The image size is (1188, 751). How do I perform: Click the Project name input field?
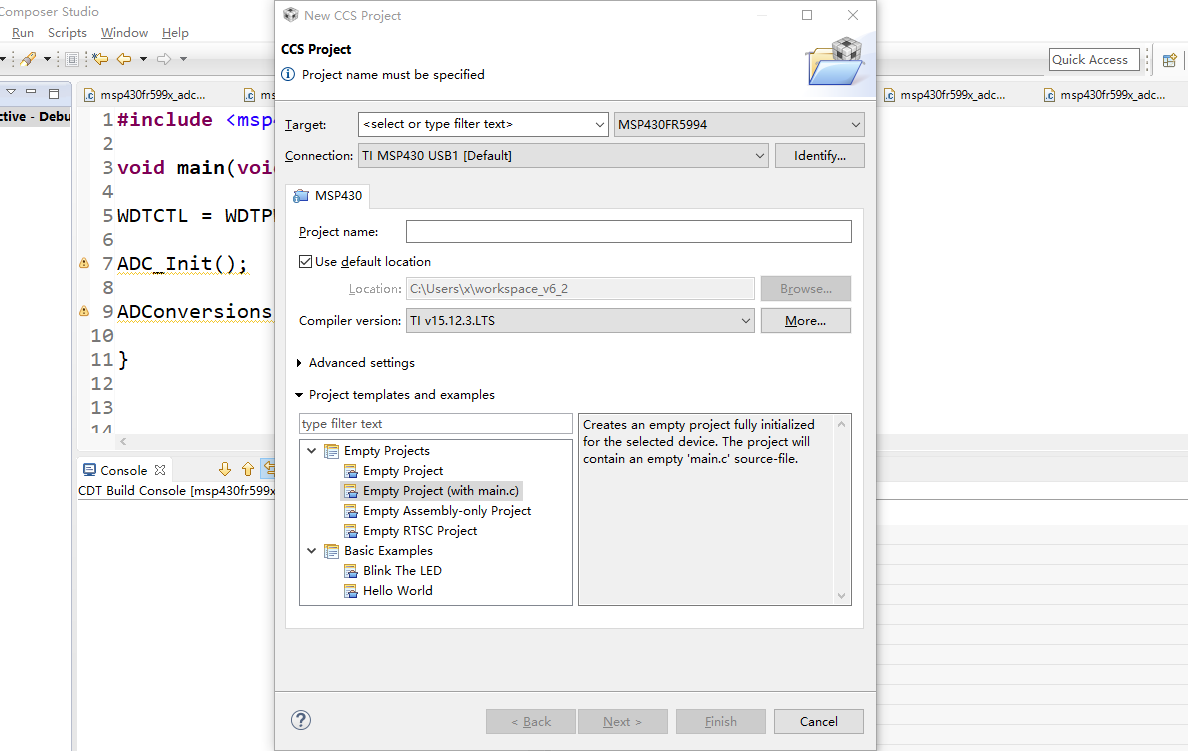[628, 231]
